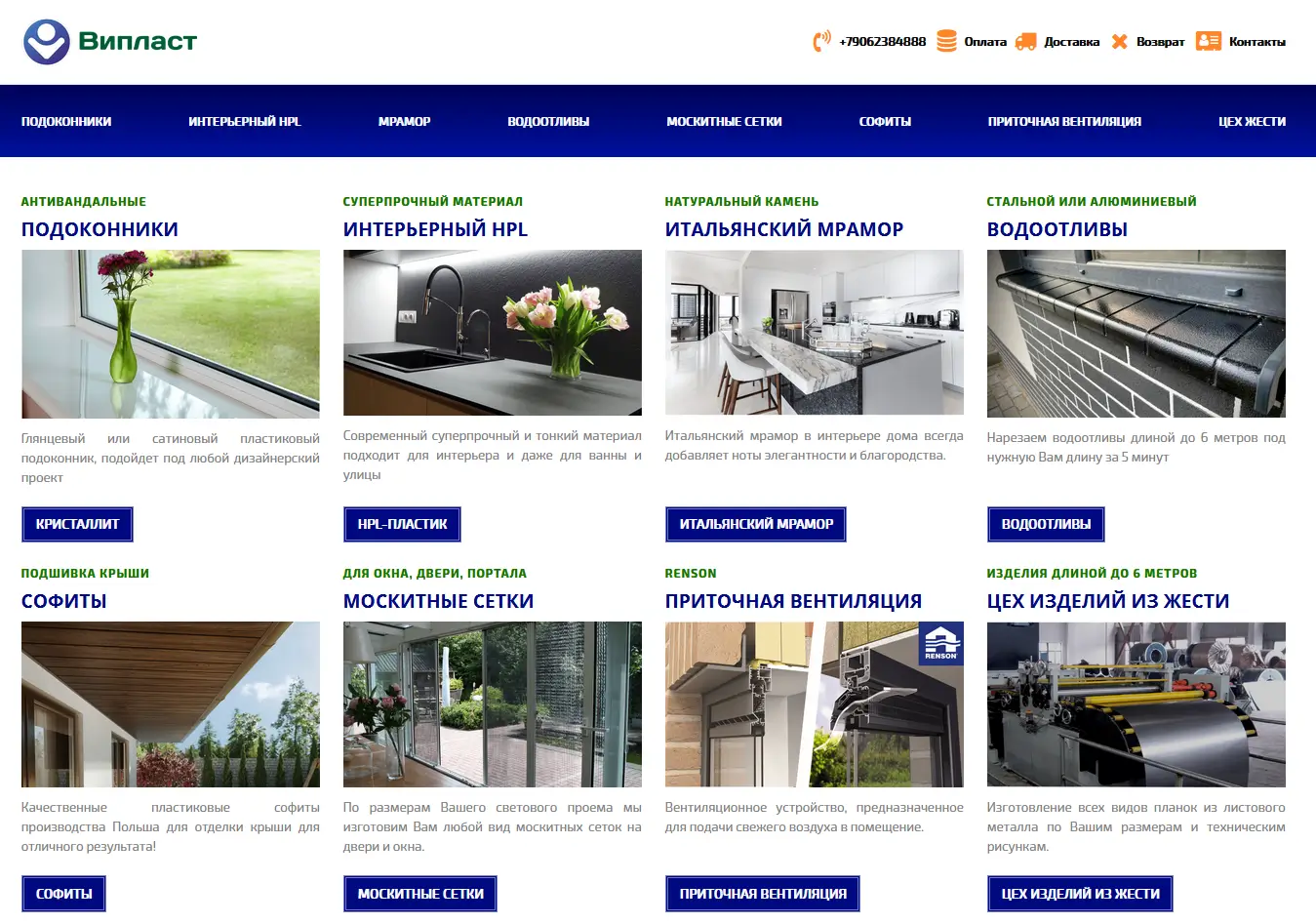This screenshot has width=1316, height=924.
Task: Click the RENSON green label
Action: click(691, 574)
